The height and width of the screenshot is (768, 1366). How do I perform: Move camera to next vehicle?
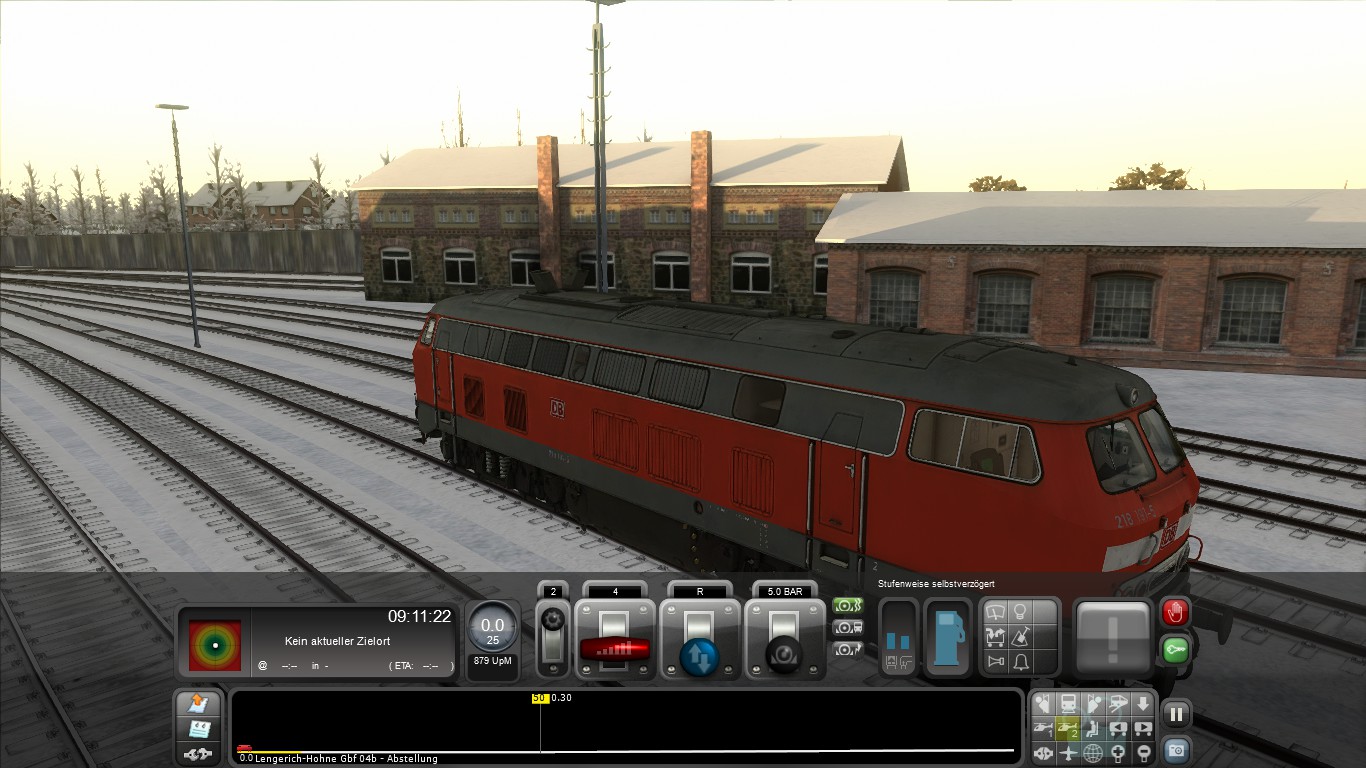click(x=1143, y=728)
